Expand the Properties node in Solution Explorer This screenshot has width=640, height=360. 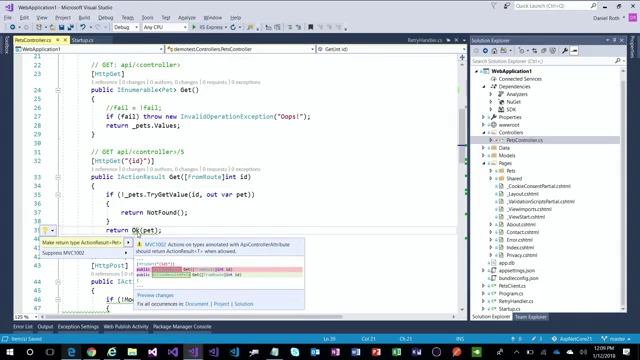pos(484,117)
